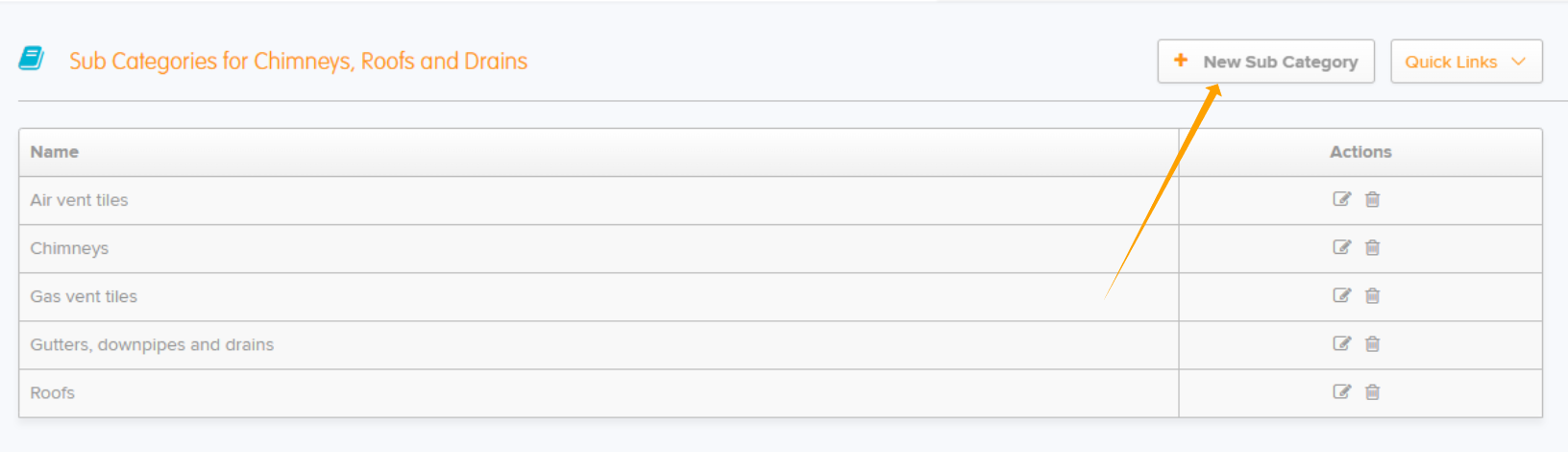Open the Quick Links dropdown
Image resolution: width=1568 pixels, height=452 pixels.
coord(1466,62)
